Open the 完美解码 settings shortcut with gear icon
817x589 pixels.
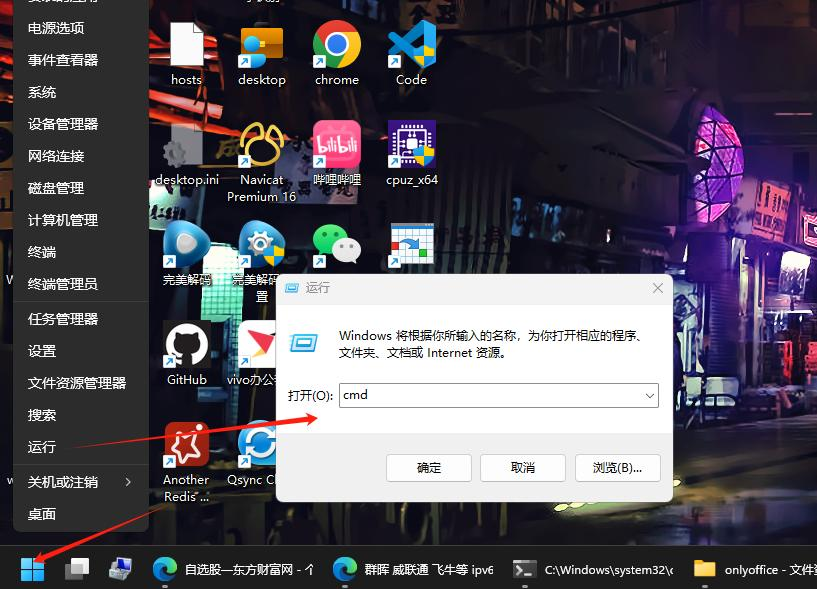pyautogui.click(x=261, y=244)
